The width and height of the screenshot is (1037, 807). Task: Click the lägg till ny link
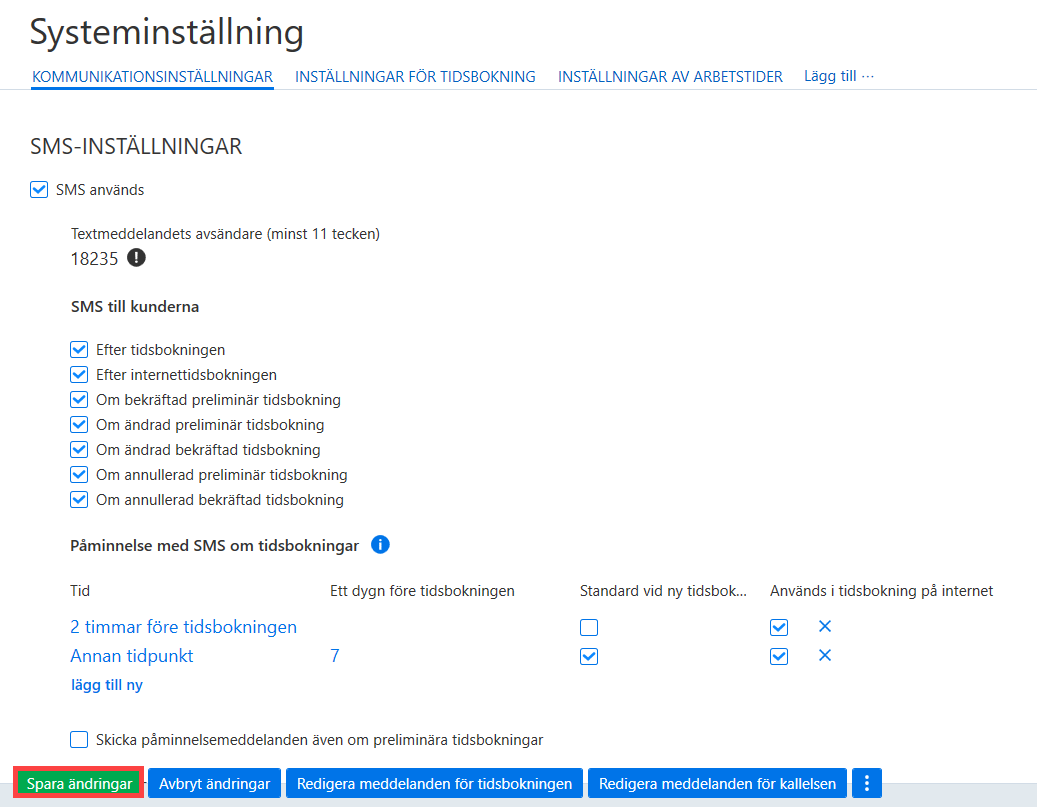point(106,685)
